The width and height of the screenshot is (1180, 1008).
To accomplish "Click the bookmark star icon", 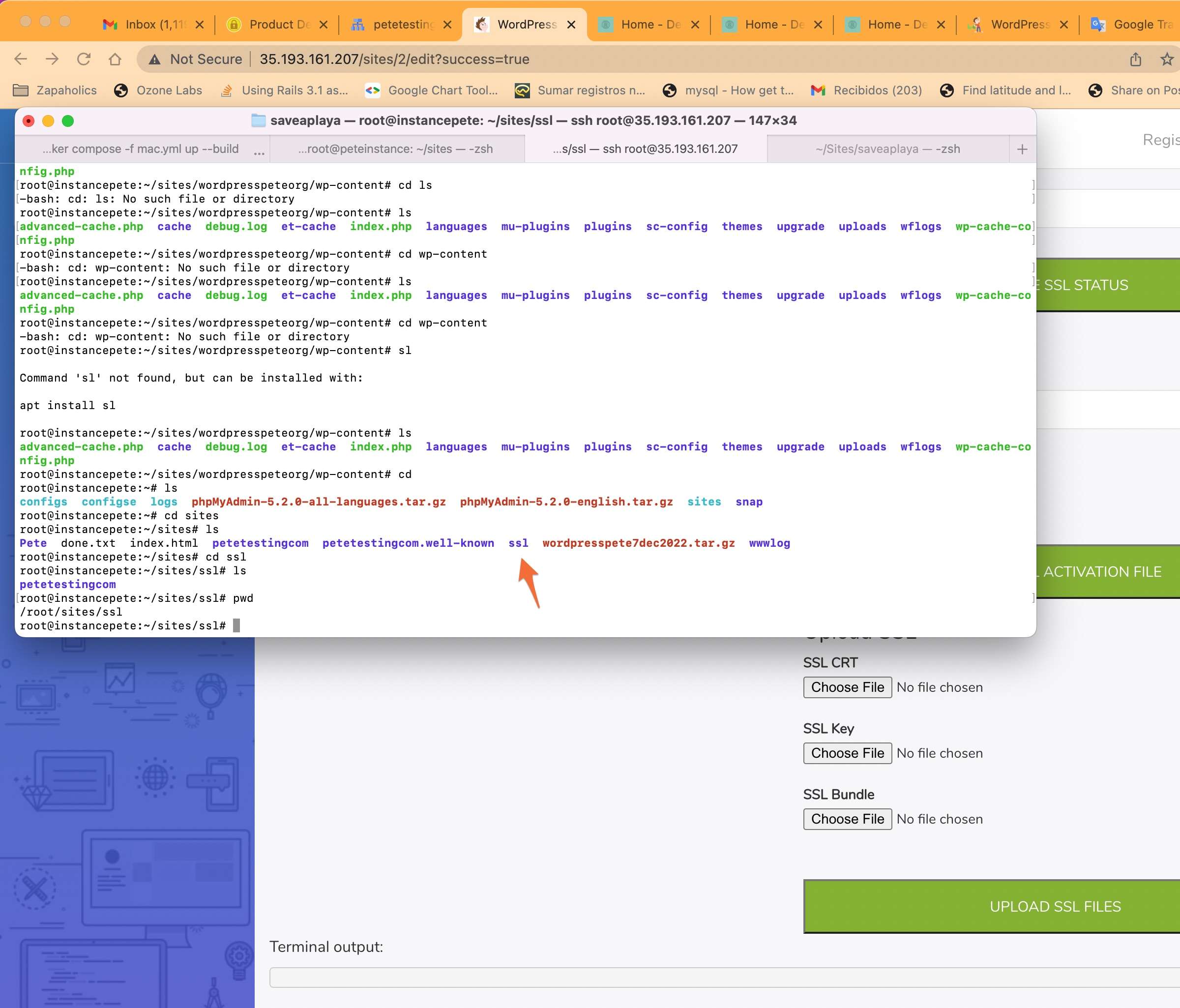I will (x=1166, y=59).
